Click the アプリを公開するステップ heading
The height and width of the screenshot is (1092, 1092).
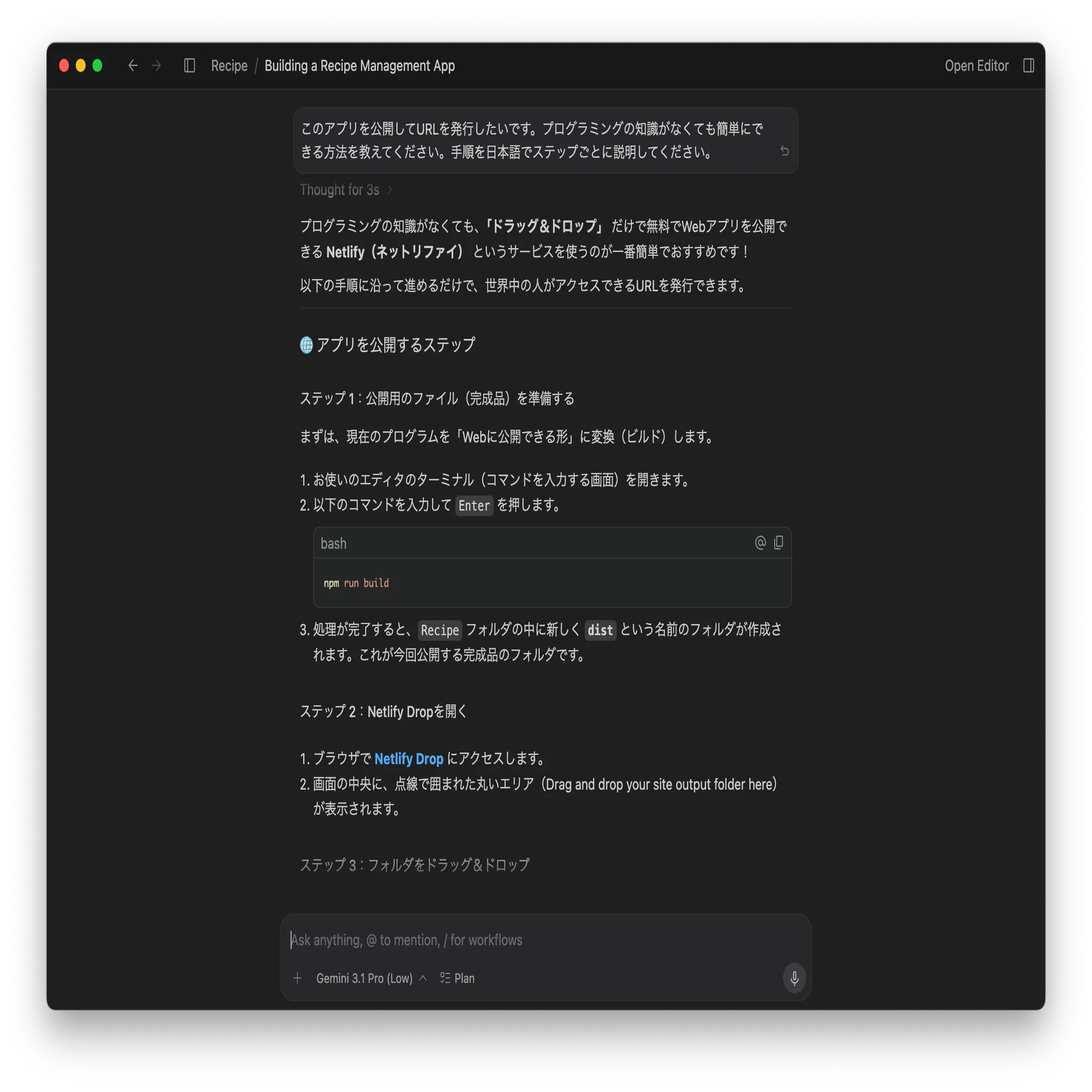pyautogui.click(x=387, y=345)
